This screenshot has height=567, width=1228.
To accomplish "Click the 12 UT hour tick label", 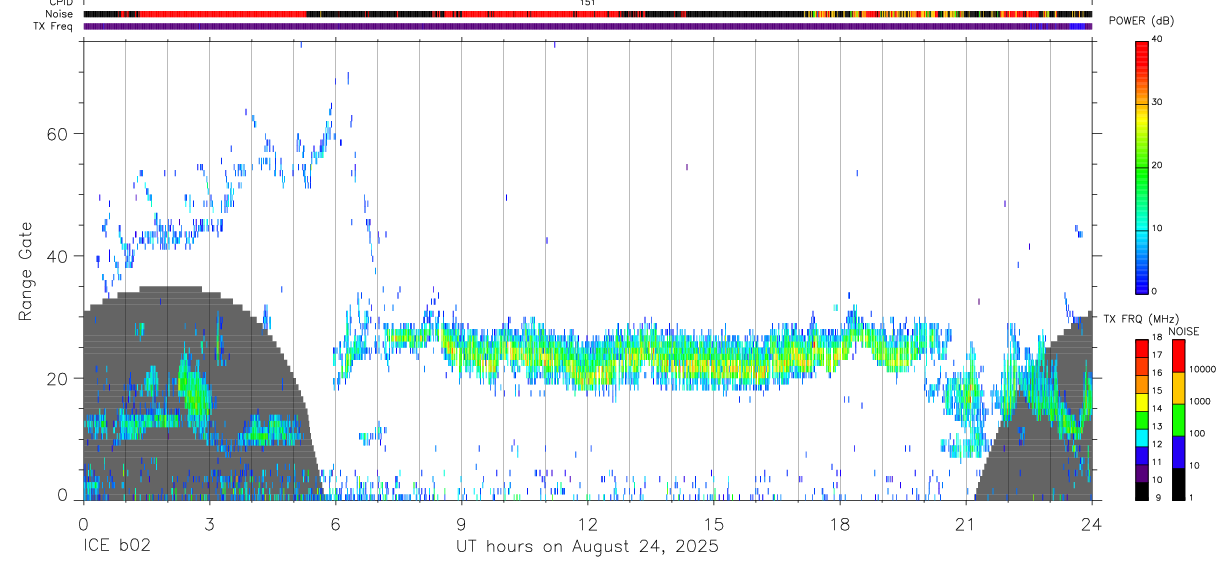I will point(587,523).
